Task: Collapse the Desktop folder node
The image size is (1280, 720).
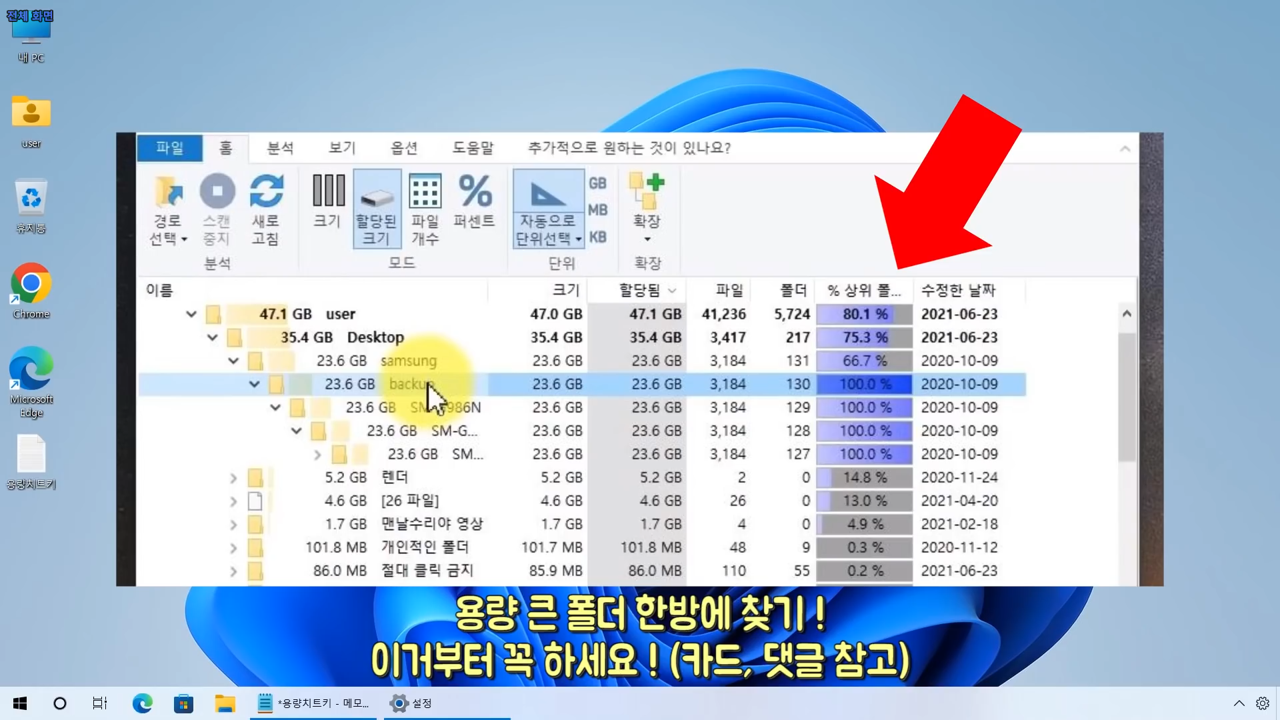Action: 212,338
